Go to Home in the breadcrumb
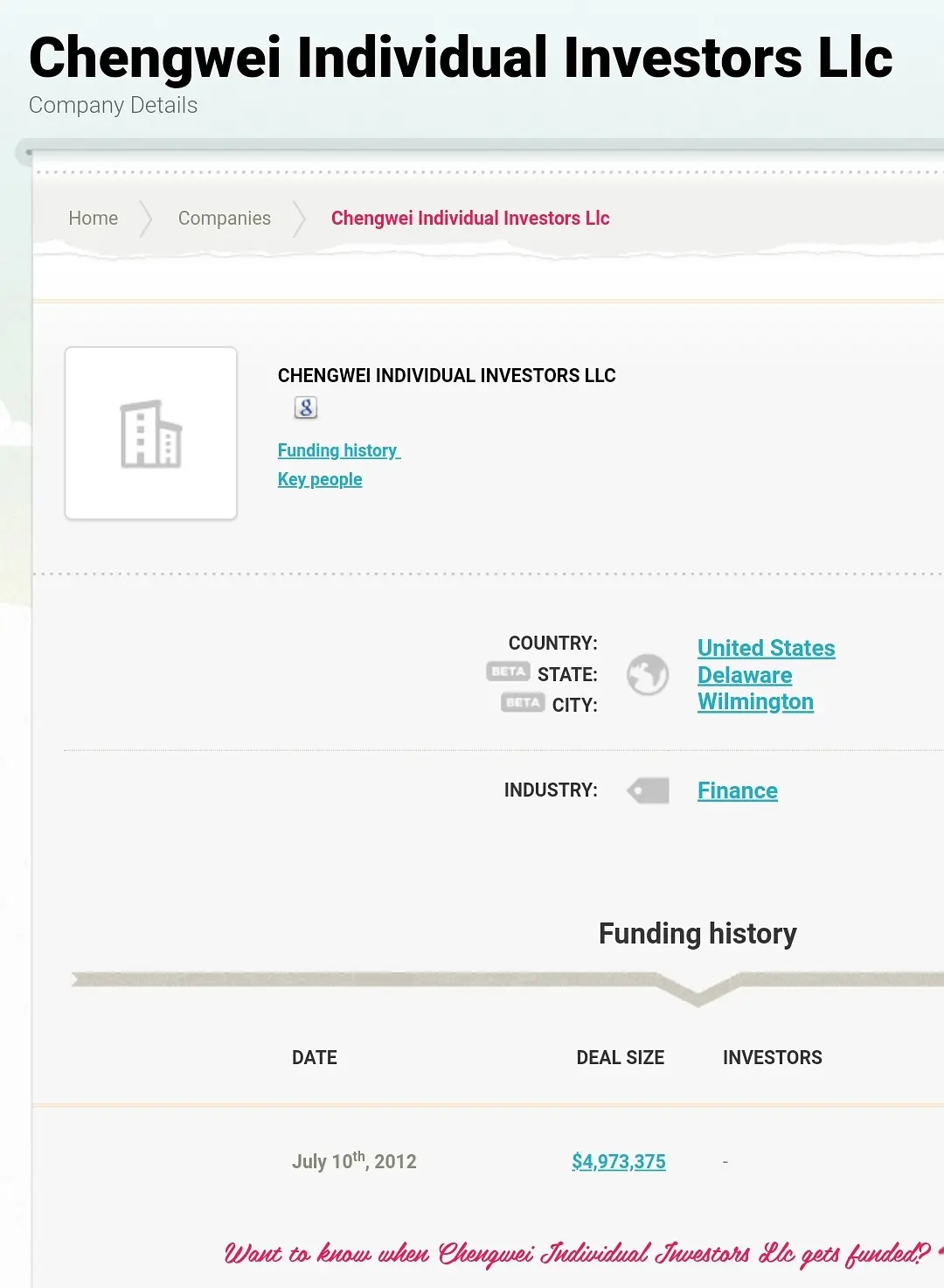The height and width of the screenshot is (1288, 944). click(94, 219)
